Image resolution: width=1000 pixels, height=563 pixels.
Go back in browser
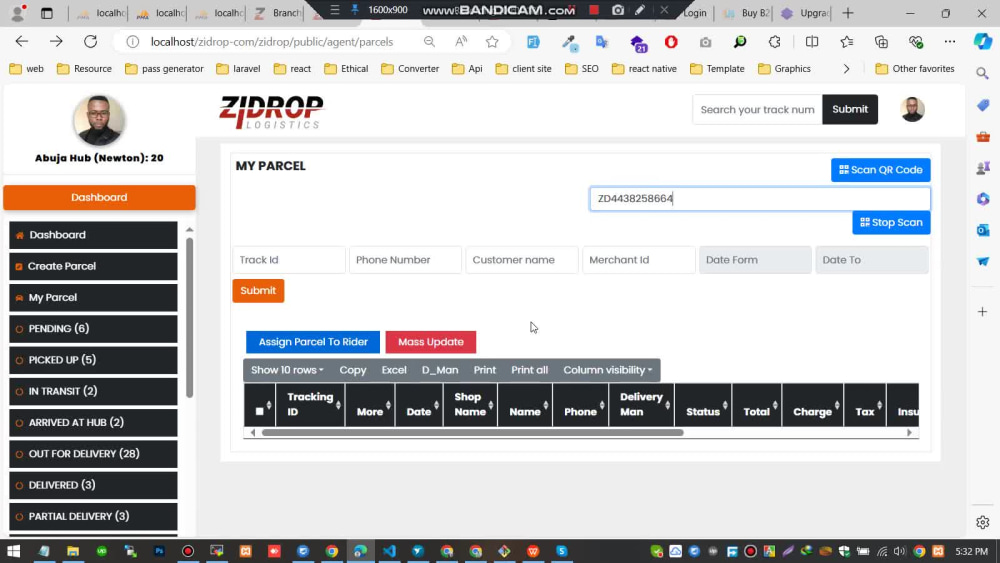pos(22,41)
